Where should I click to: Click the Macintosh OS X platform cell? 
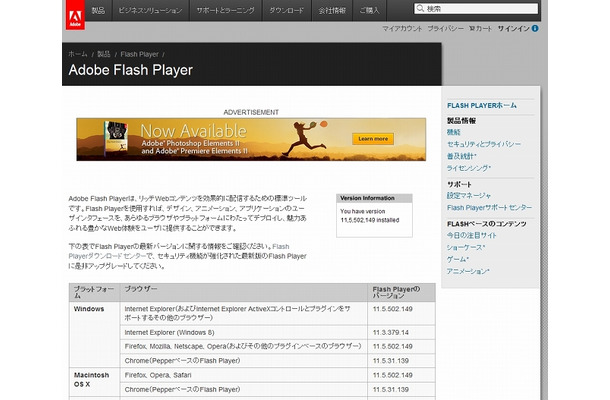(x=95, y=382)
